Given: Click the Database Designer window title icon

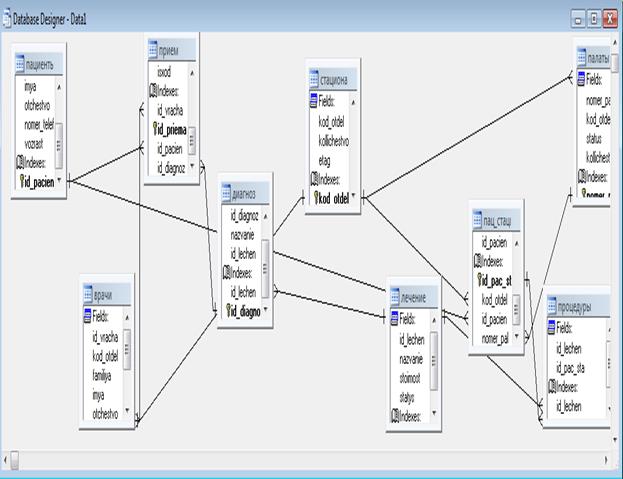Looking at the screenshot, I should coord(8,19).
